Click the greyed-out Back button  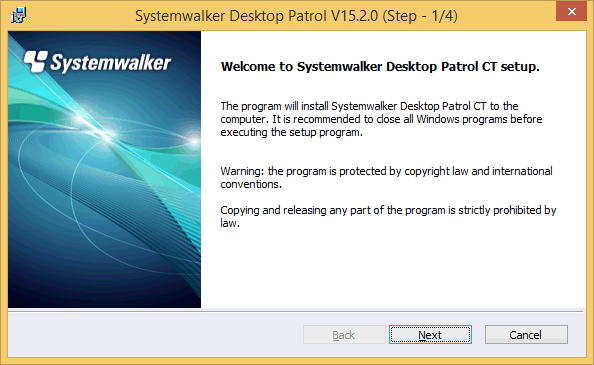point(344,335)
